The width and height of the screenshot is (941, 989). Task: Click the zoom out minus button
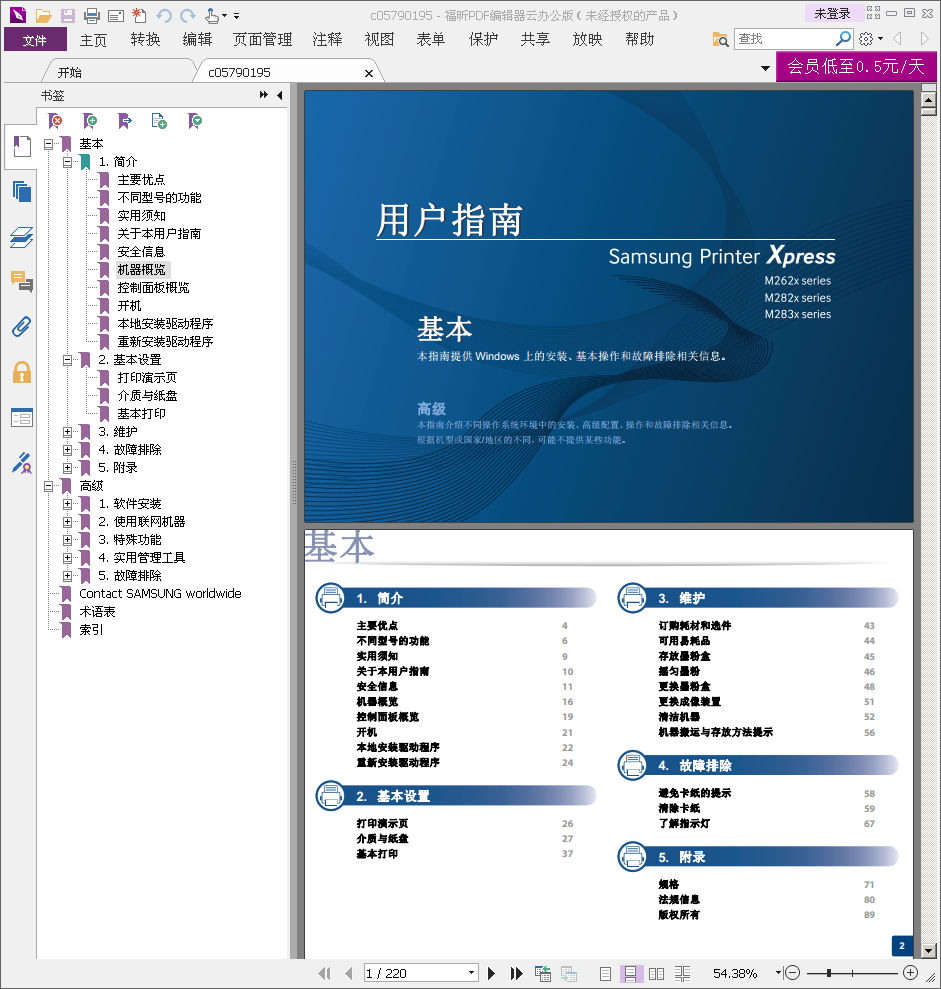pyautogui.click(x=793, y=973)
